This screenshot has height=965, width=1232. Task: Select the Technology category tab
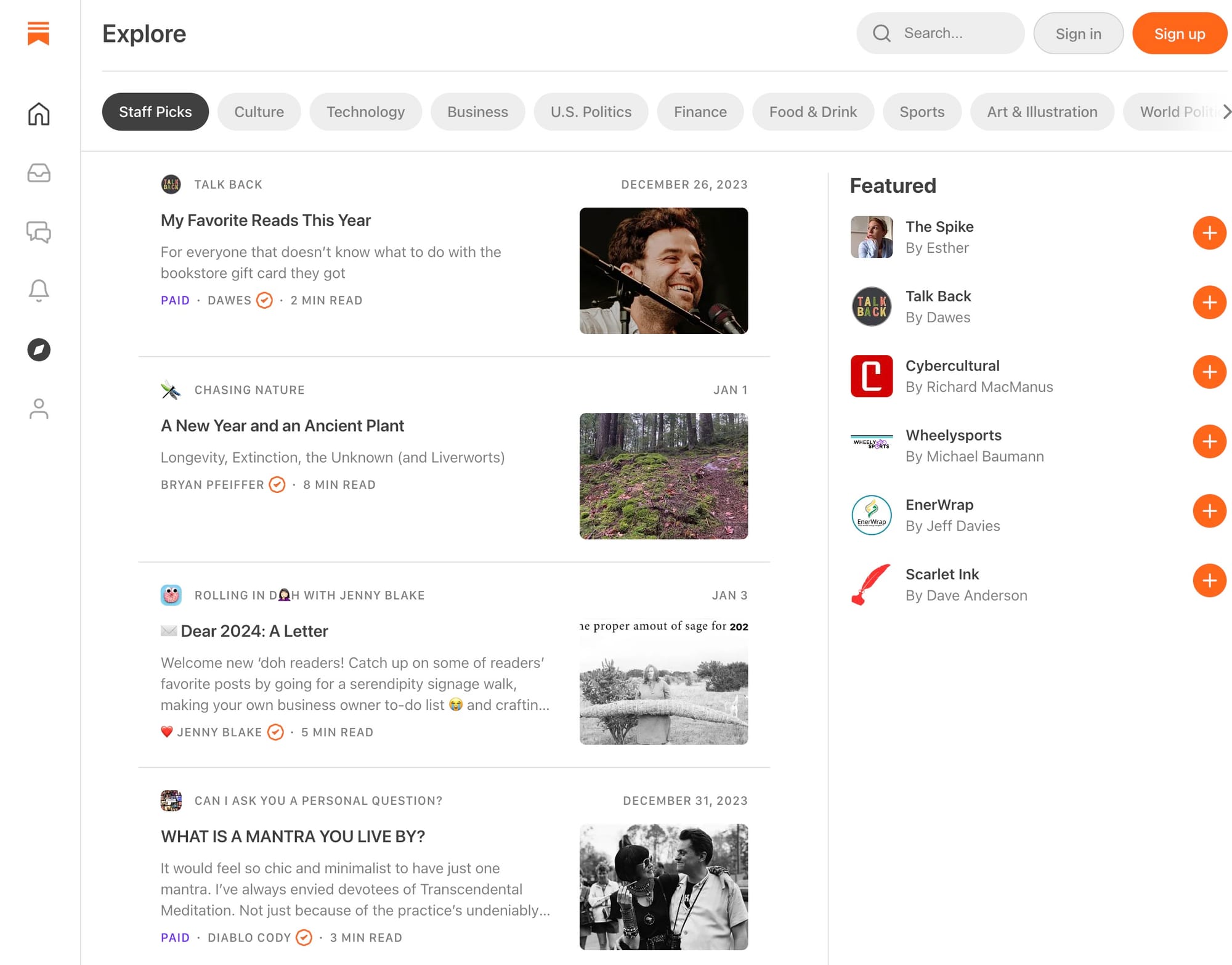365,112
